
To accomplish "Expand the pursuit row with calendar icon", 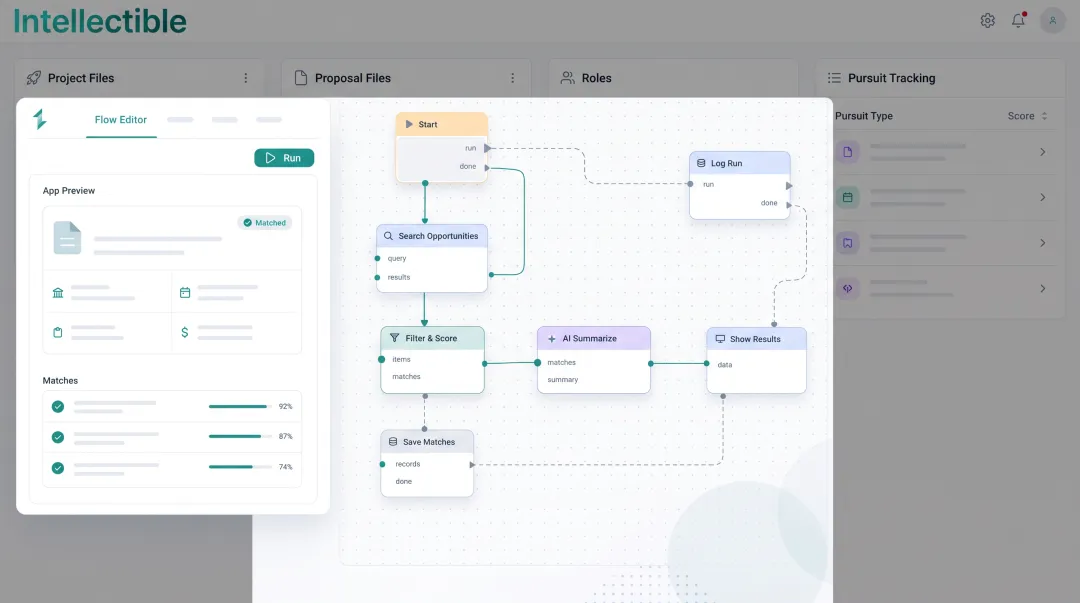I will 1042,198.
